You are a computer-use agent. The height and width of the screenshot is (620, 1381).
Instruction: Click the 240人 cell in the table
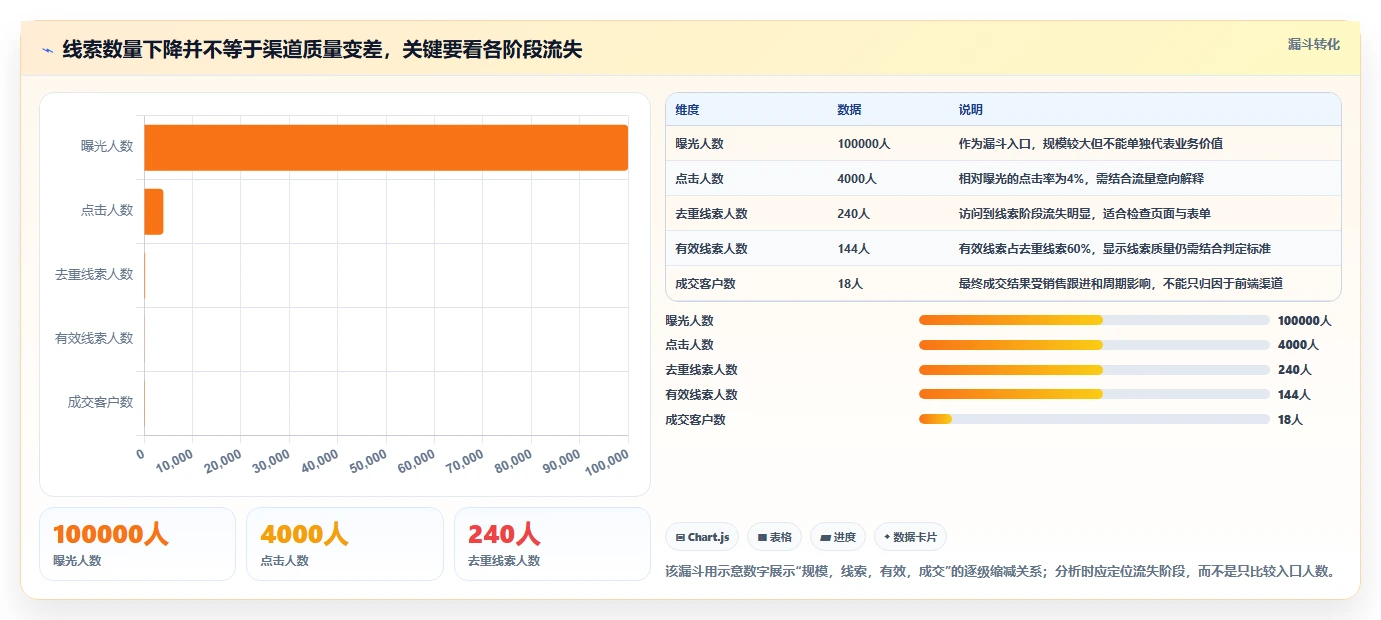click(x=854, y=213)
